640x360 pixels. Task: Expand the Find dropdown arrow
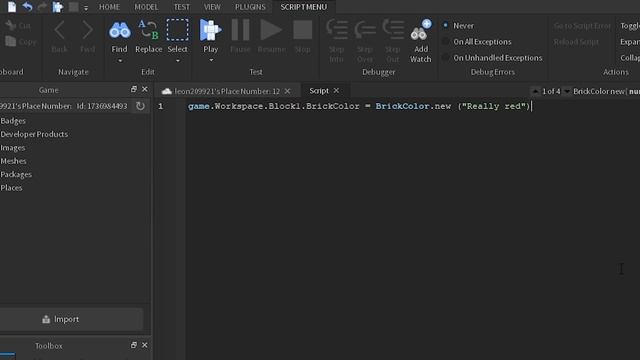click(120, 61)
